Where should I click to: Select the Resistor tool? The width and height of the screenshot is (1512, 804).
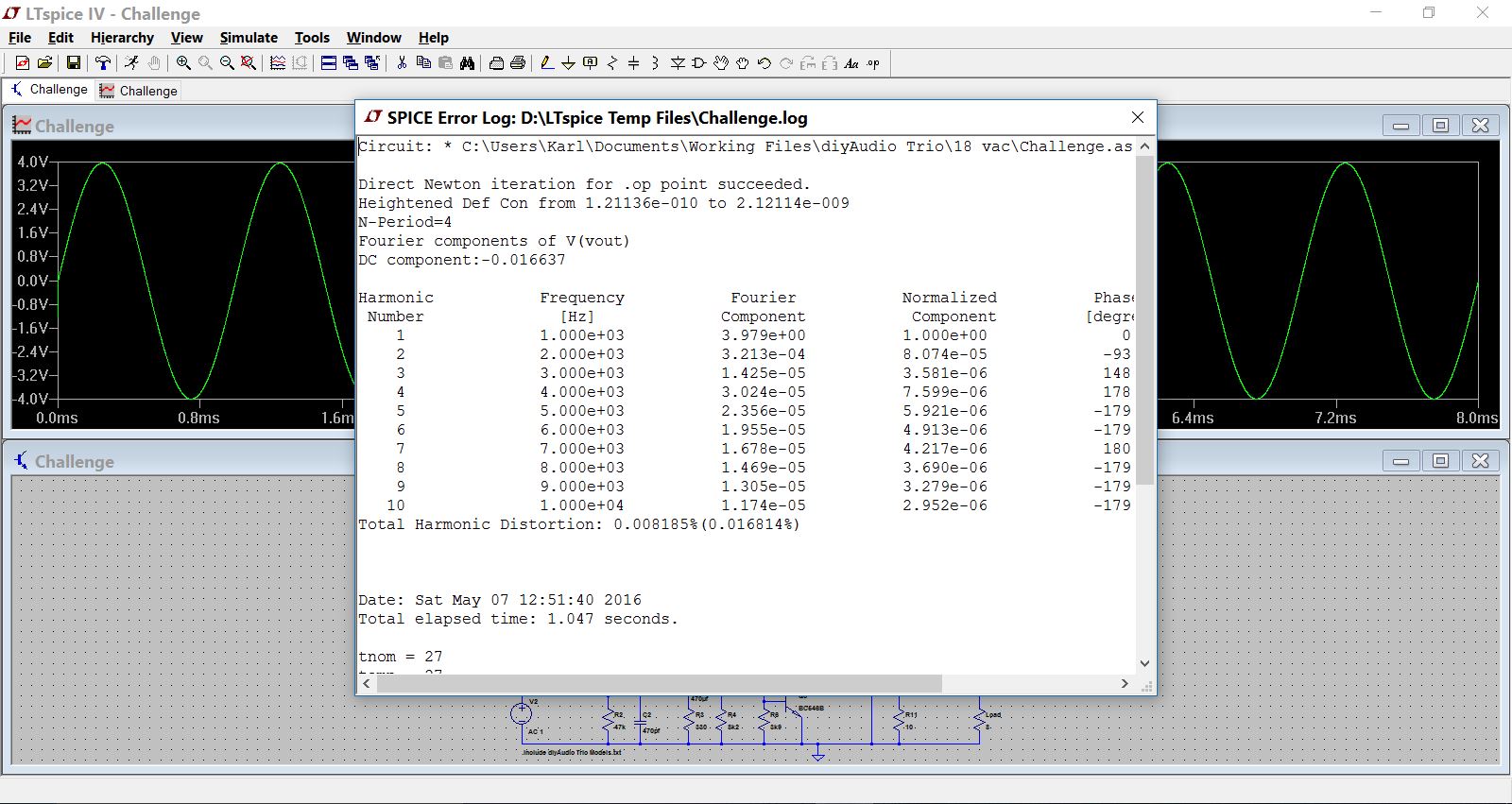tap(612, 63)
